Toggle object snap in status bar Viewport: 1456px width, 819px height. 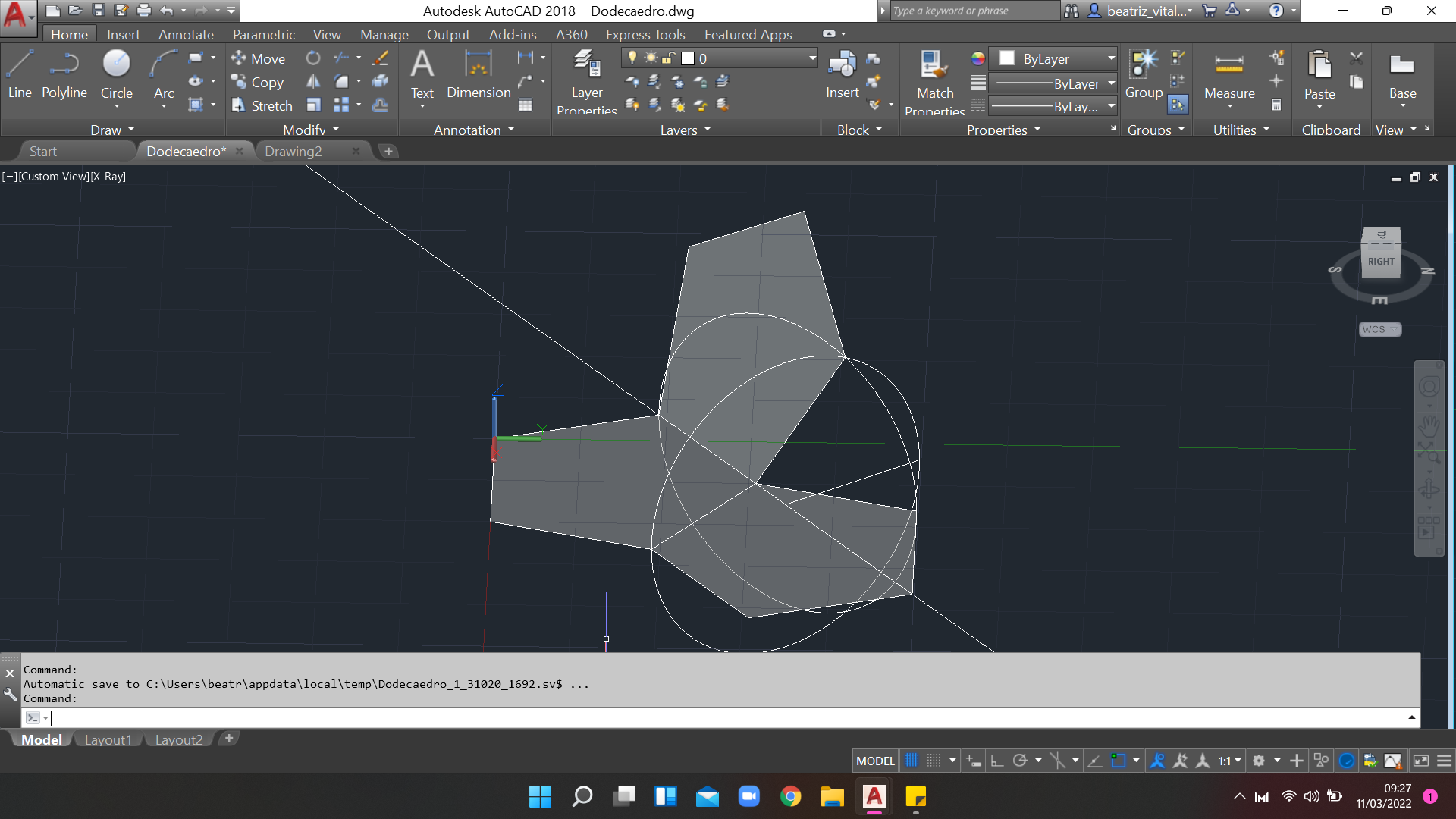click(x=1118, y=761)
